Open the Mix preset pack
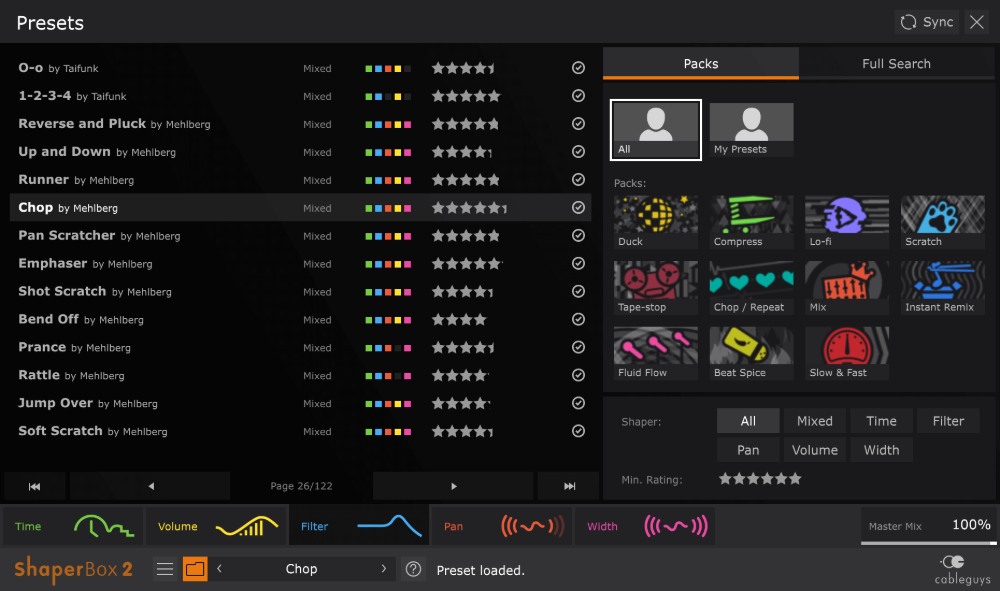Image resolution: width=1000 pixels, height=591 pixels. 847,288
